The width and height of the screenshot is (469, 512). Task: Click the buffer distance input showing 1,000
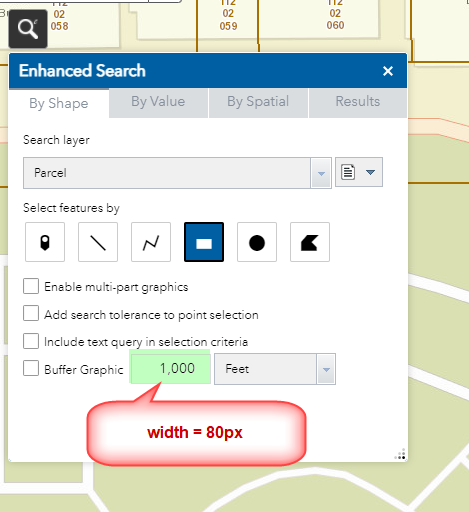click(x=170, y=369)
